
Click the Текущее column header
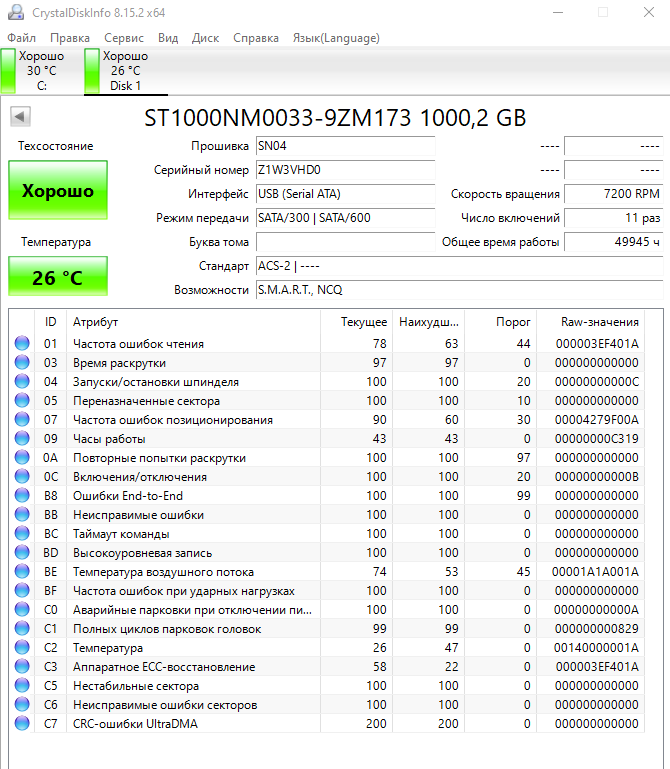[x=357, y=322]
